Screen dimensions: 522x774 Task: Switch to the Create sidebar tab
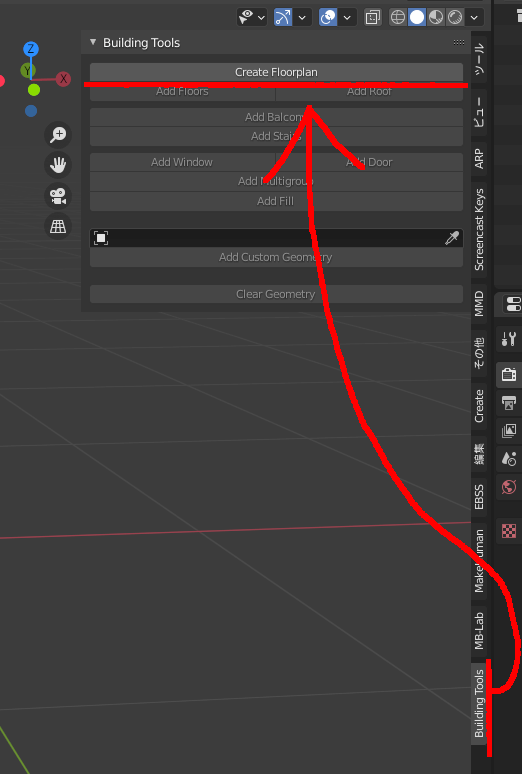479,406
